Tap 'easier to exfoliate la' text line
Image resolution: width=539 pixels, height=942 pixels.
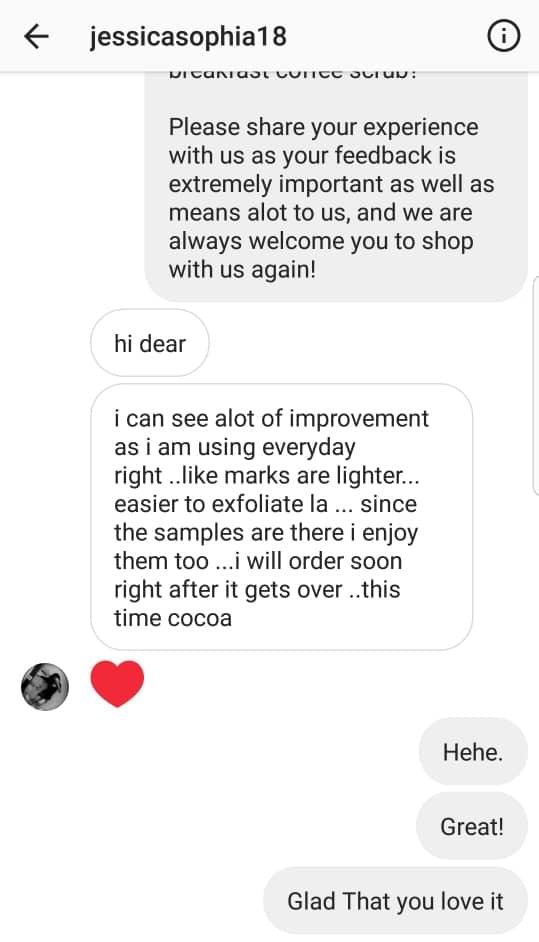click(265, 504)
